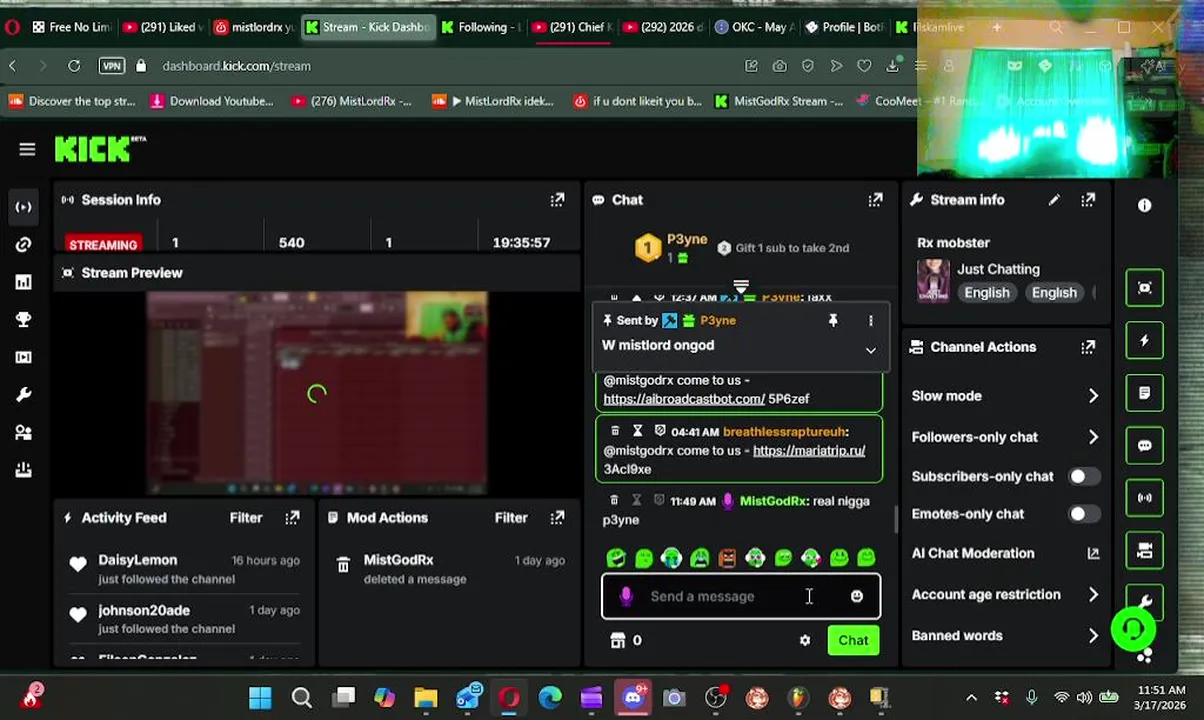1204x720 pixels.
Task: Delete MistGodRx 11:49 AM message via trash
Action: point(615,500)
